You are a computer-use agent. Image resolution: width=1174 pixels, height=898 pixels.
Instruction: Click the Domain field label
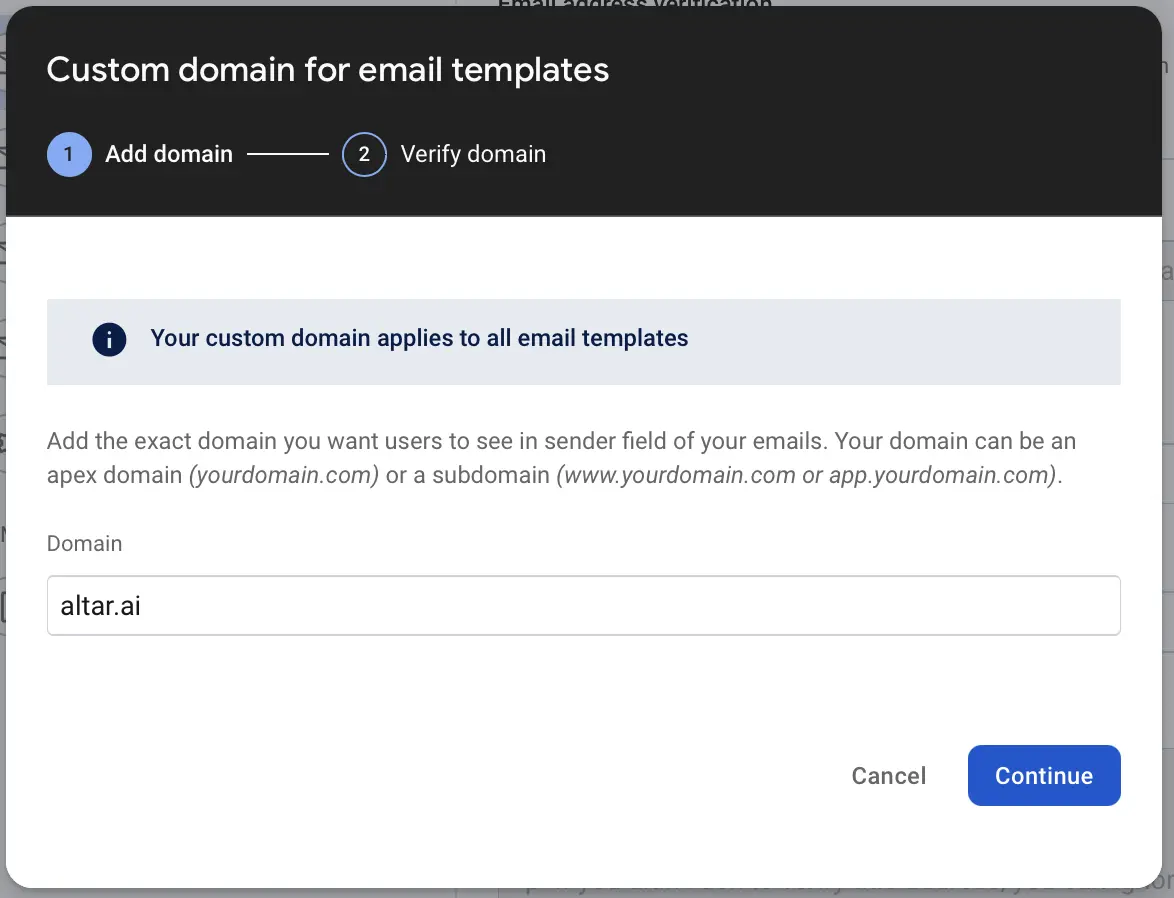point(84,544)
